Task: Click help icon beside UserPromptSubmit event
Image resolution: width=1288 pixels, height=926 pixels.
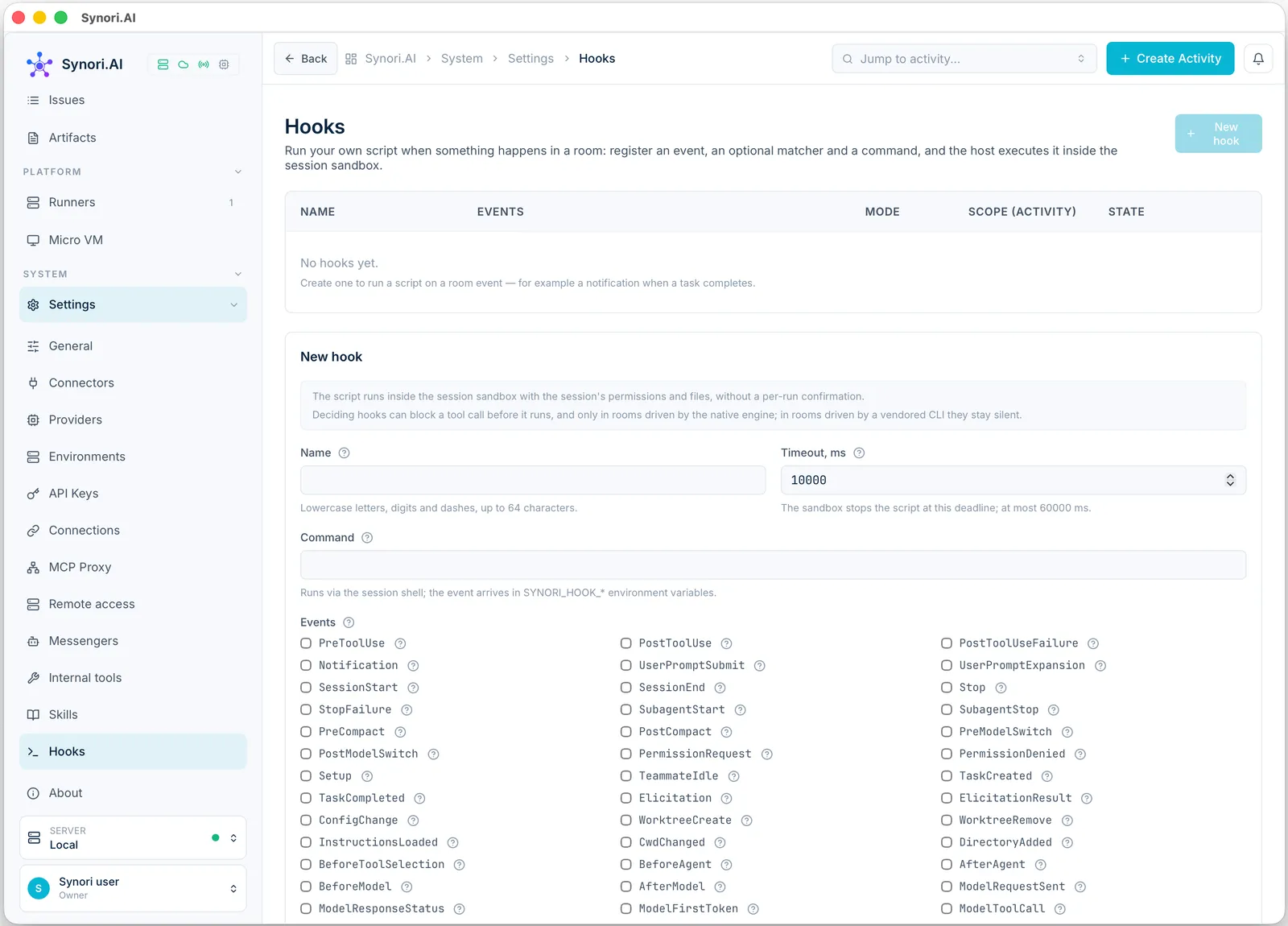Action: [x=759, y=666]
